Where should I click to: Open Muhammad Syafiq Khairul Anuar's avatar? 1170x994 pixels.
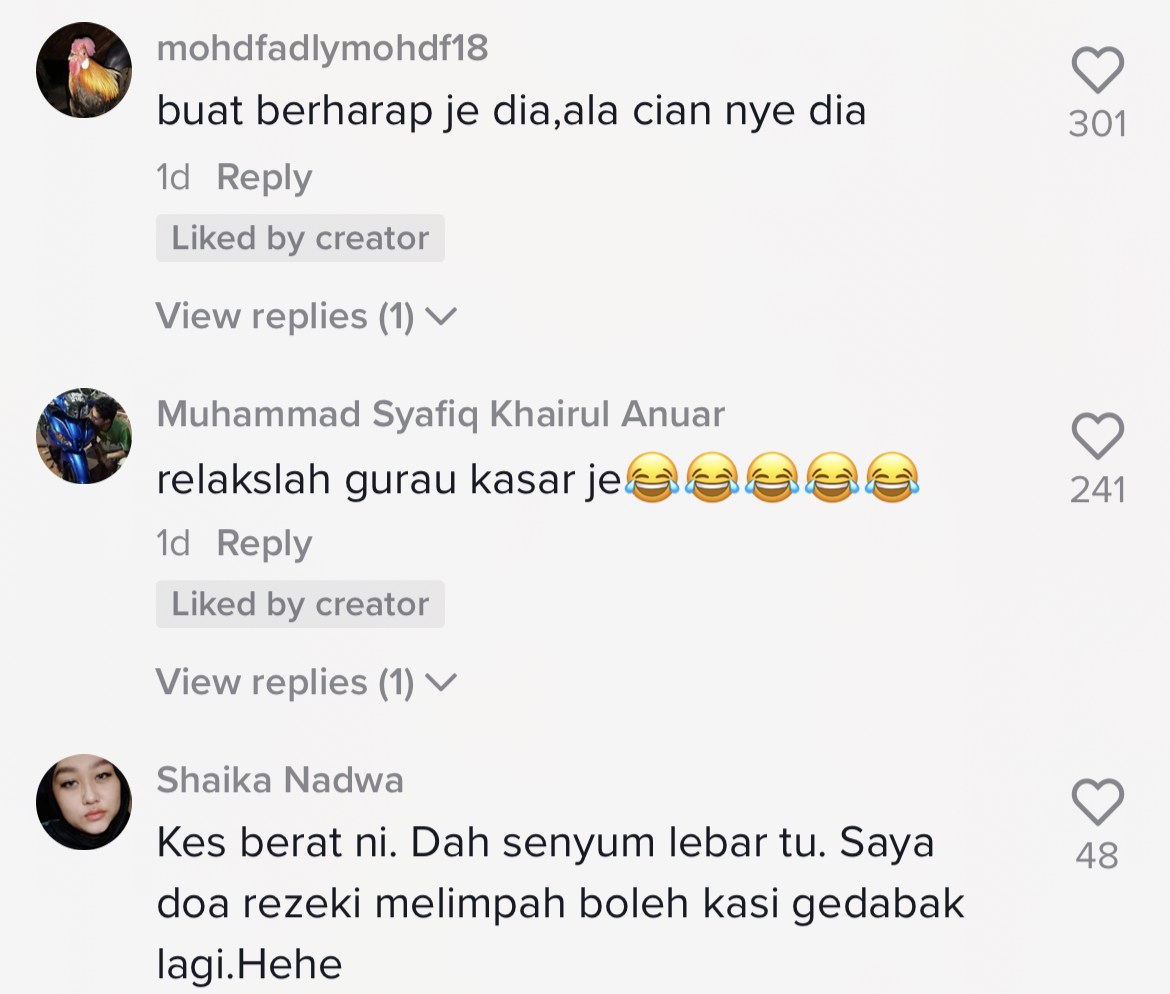[x=84, y=436]
